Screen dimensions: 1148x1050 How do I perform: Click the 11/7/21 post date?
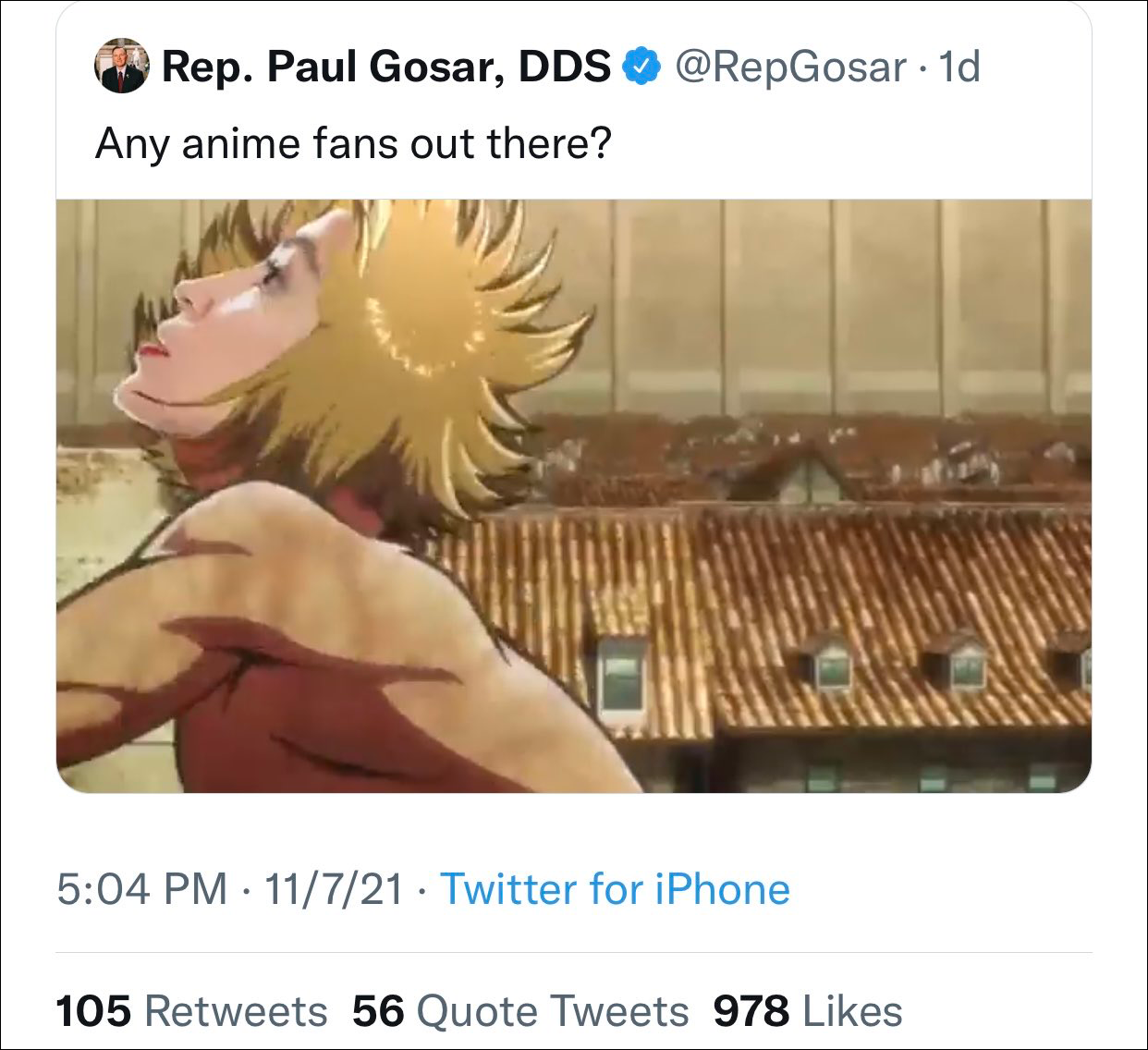point(334,889)
